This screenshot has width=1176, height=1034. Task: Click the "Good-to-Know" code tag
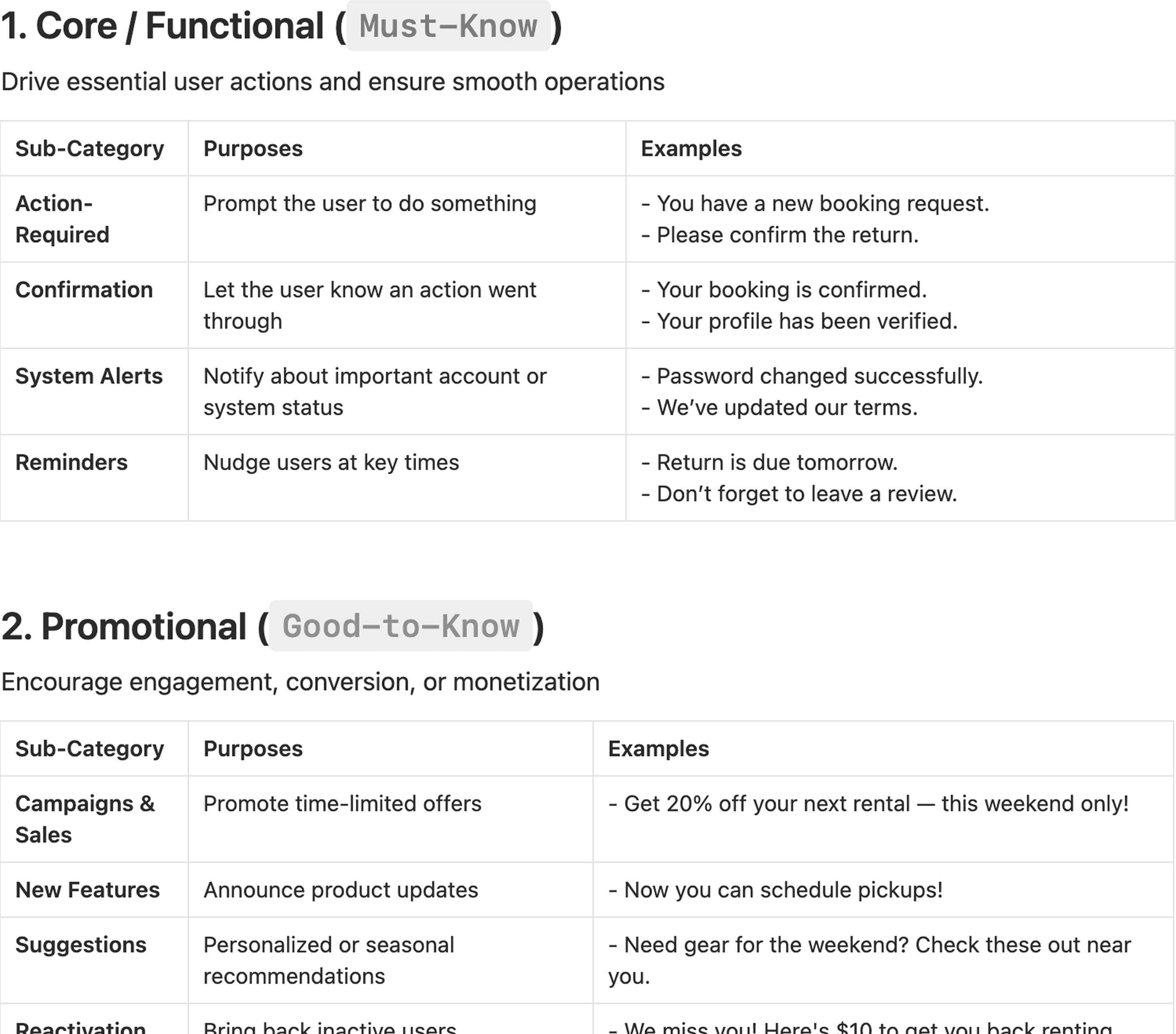(400, 626)
